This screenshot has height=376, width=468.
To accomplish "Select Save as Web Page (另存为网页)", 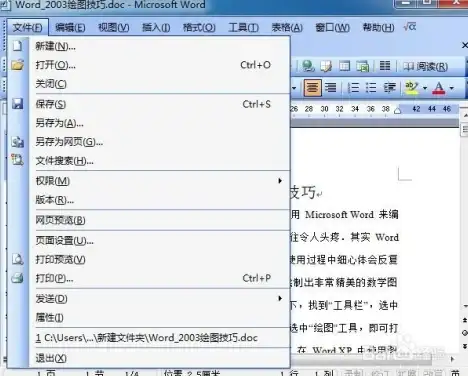I will pos(149,142).
